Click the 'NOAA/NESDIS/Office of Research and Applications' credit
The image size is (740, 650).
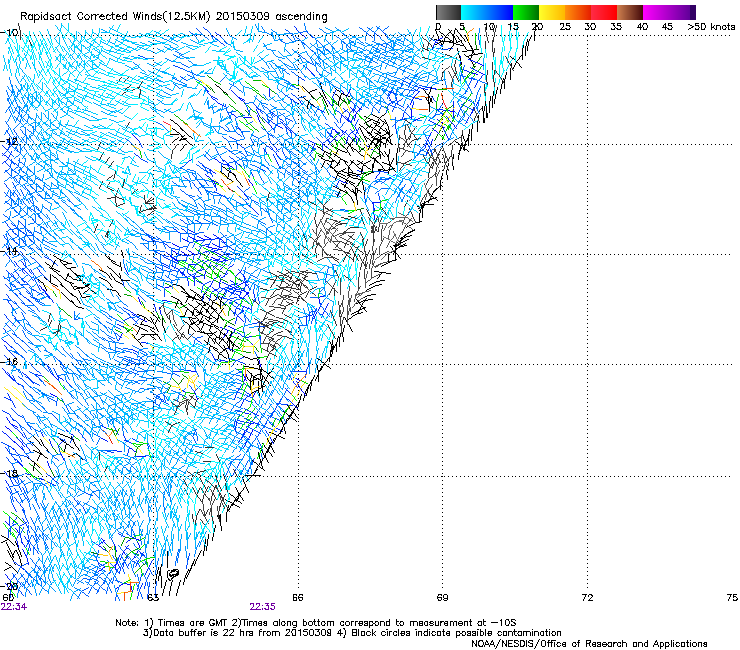point(589,643)
